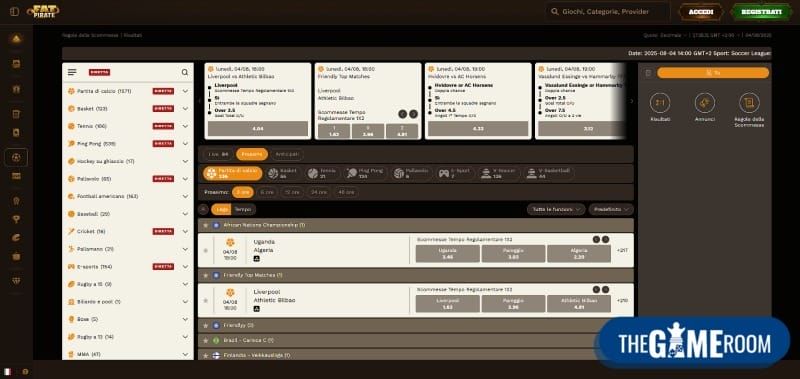800x379 pixels.
Task: Select the 24 ore time filter
Action: tap(319, 192)
